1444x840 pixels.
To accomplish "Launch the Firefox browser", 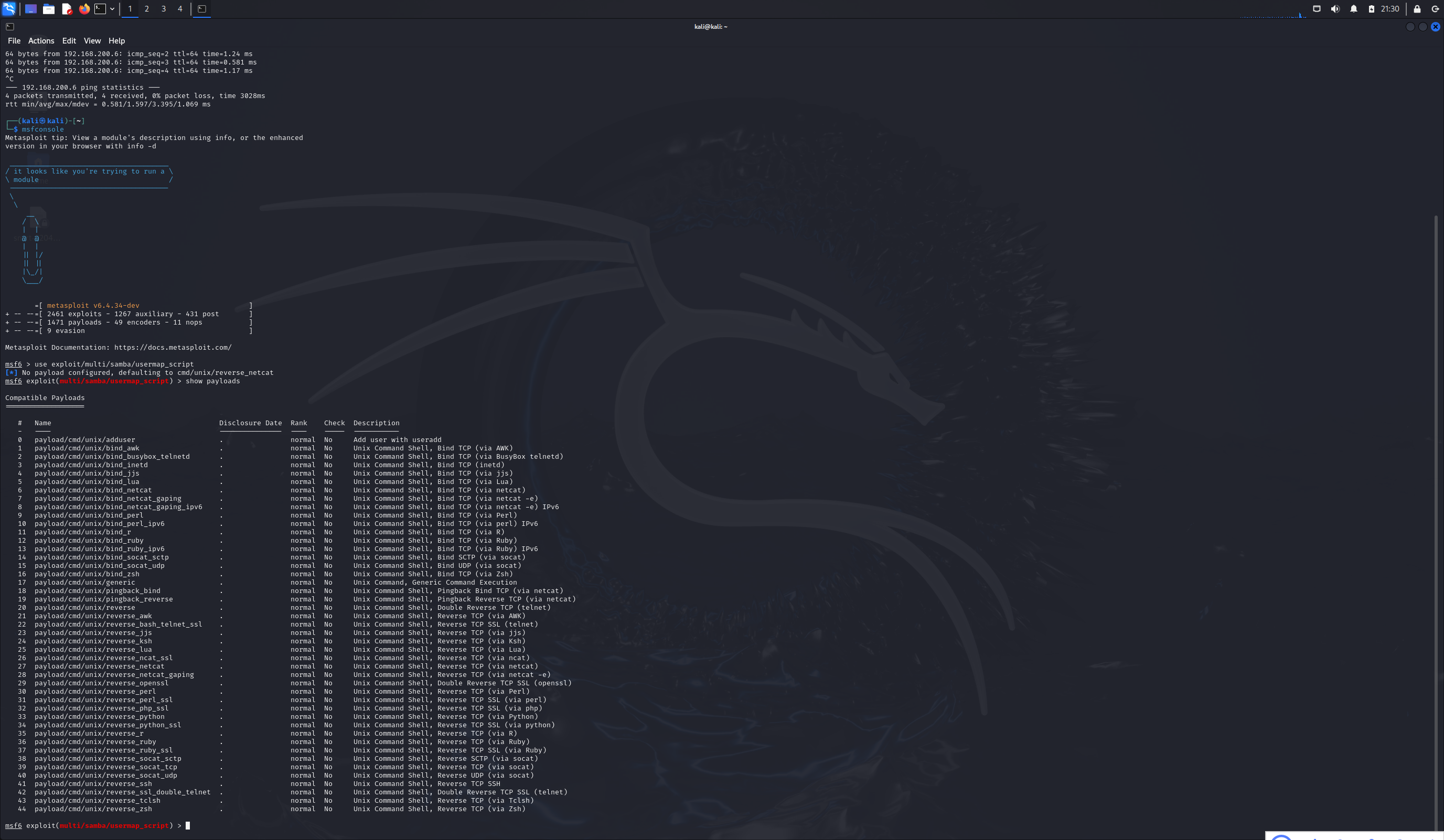I will tap(84, 8).
